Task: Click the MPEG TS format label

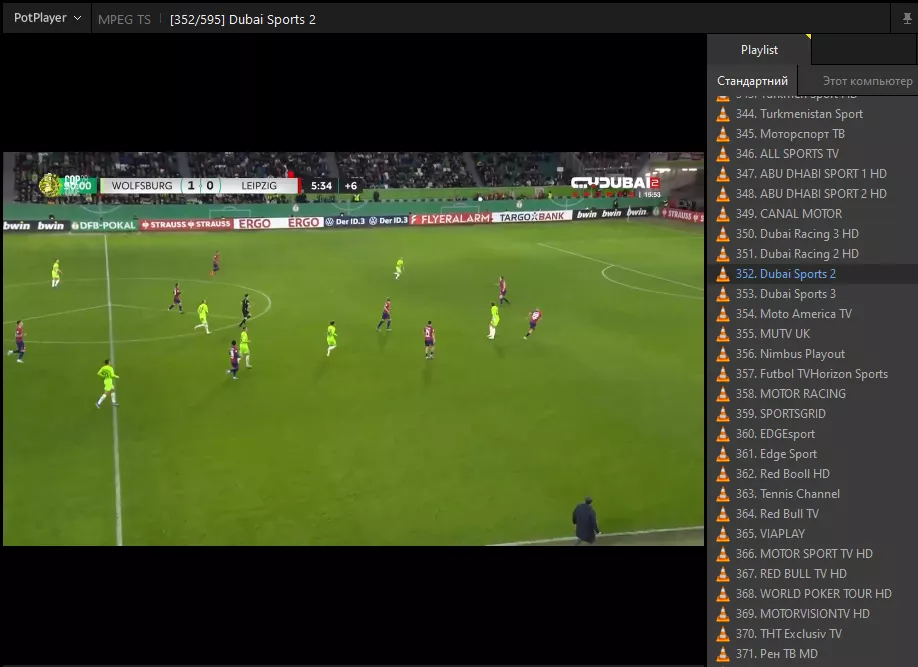Action: point(124,19)
